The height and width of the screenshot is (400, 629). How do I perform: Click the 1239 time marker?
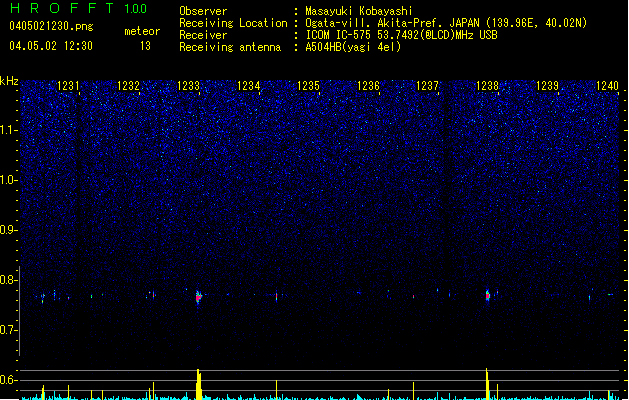coord(548,86)
